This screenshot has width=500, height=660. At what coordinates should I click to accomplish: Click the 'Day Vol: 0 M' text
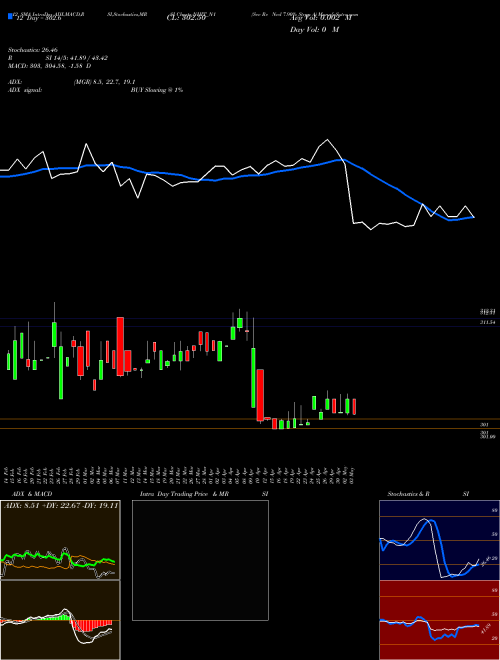pyautogui.click(x=314, y=30)
